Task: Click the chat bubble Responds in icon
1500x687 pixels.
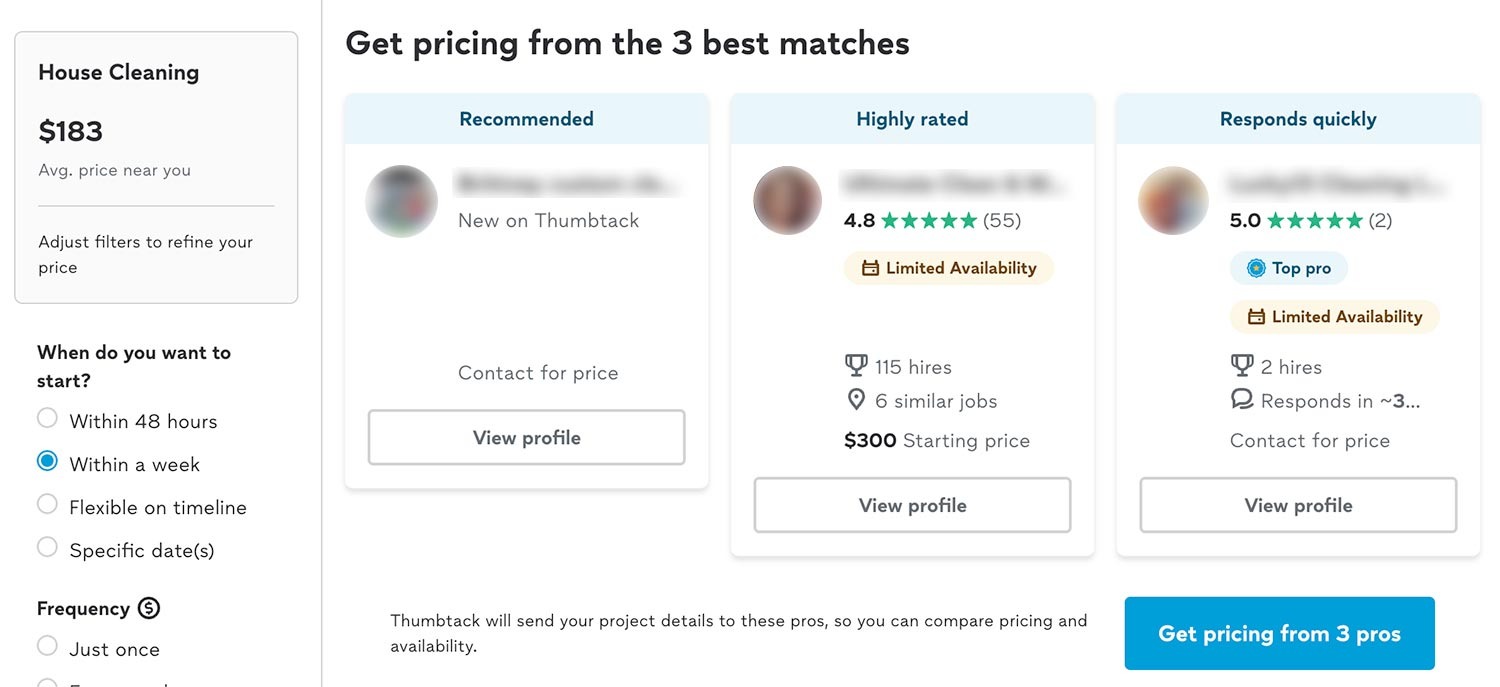Action: [1242, 400]
